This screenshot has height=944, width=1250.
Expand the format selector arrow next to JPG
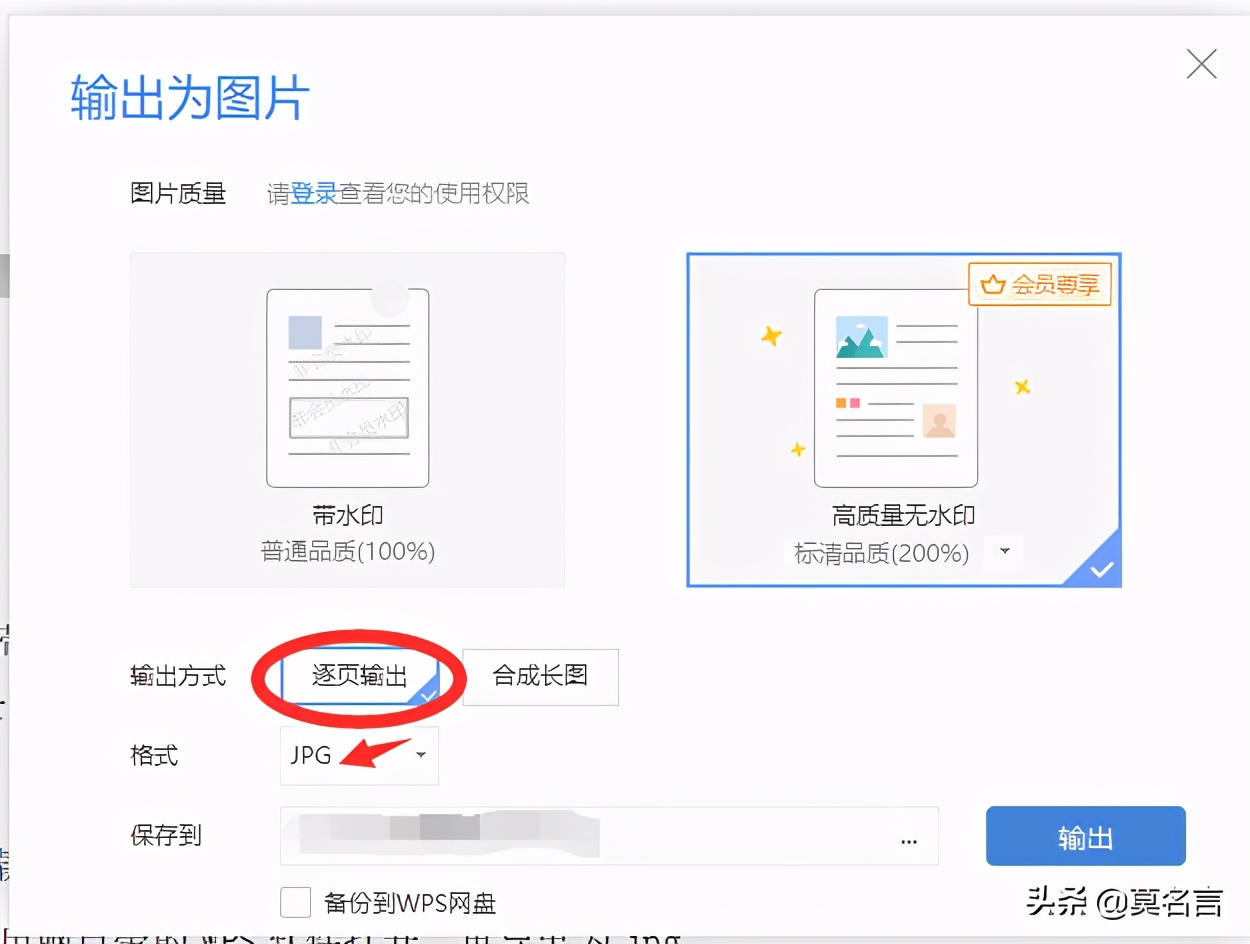(x=421, y=756)
